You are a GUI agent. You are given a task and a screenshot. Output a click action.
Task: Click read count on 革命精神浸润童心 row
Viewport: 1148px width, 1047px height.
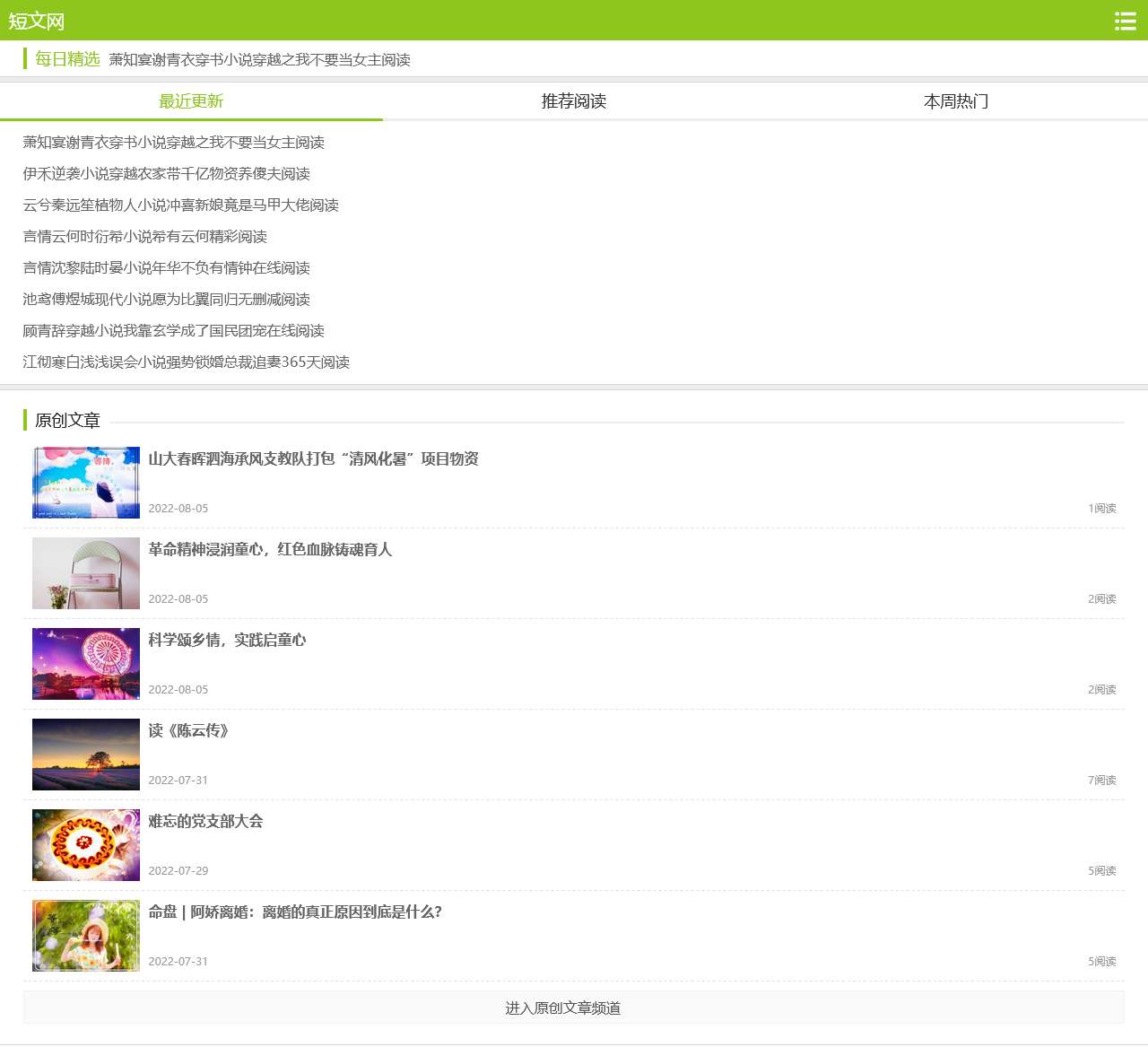click(x=1102, y=599)
